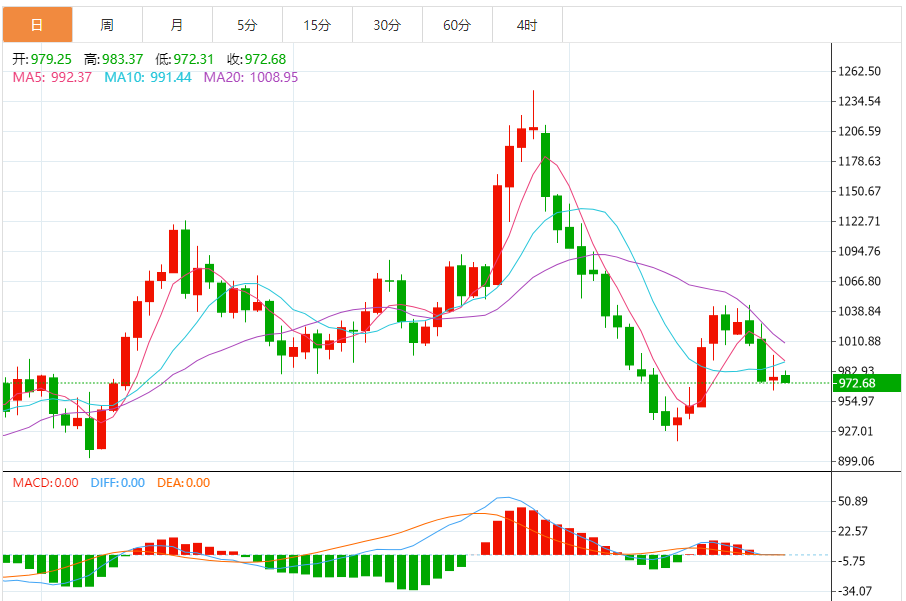Click the green current price tag 972.68
Viewport: 906px width, 601px height.
click(866, 383)
